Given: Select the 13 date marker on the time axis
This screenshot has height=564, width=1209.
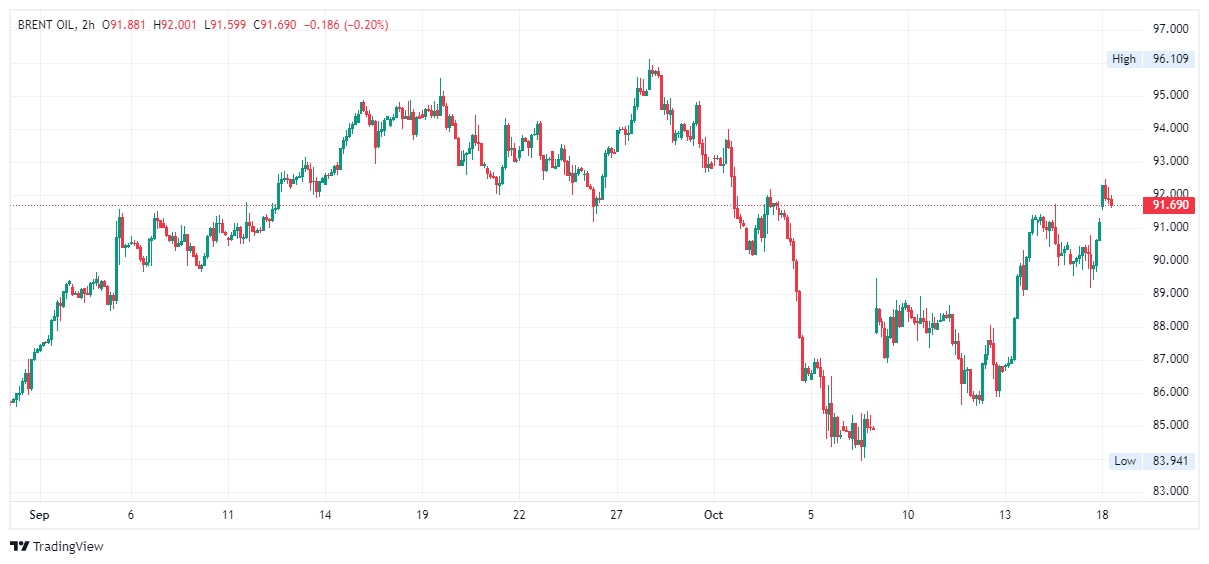Looking at the screenshot, I should click(x=1005, y=515).
